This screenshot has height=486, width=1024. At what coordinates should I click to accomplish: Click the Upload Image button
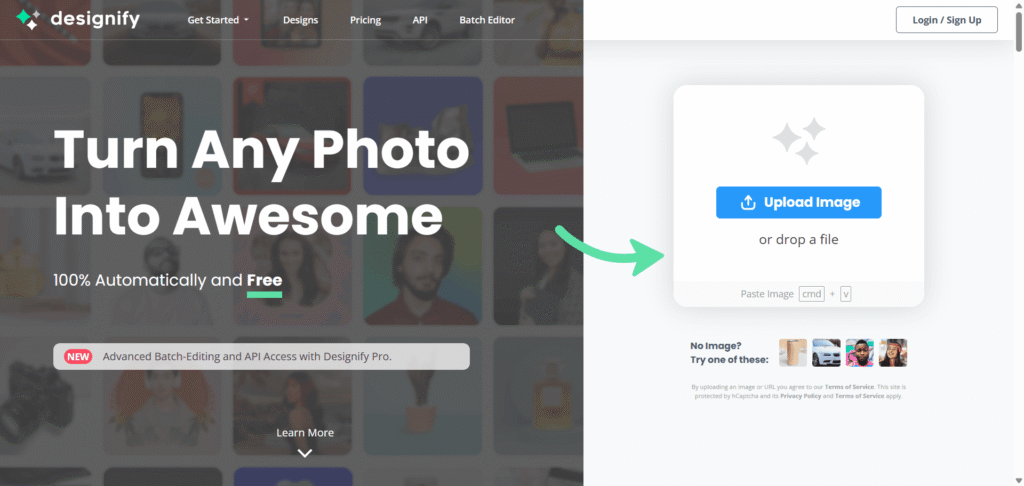(799, 202)
